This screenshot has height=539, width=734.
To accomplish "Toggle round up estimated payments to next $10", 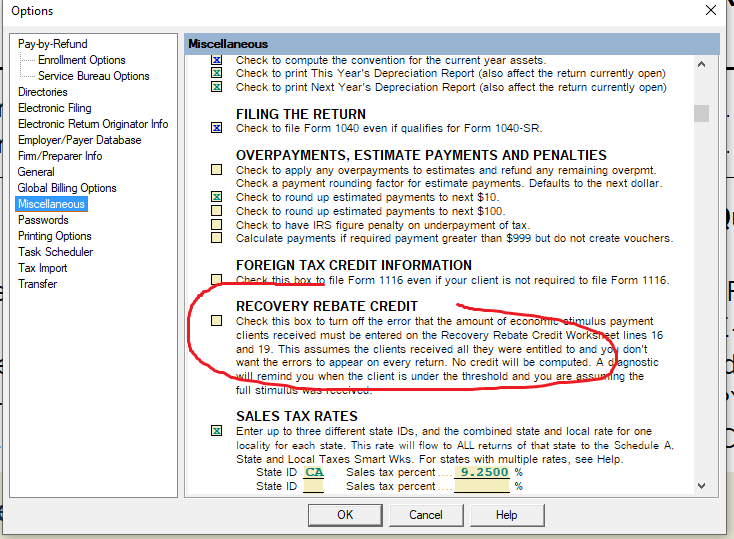I will [x=216, y=198].
